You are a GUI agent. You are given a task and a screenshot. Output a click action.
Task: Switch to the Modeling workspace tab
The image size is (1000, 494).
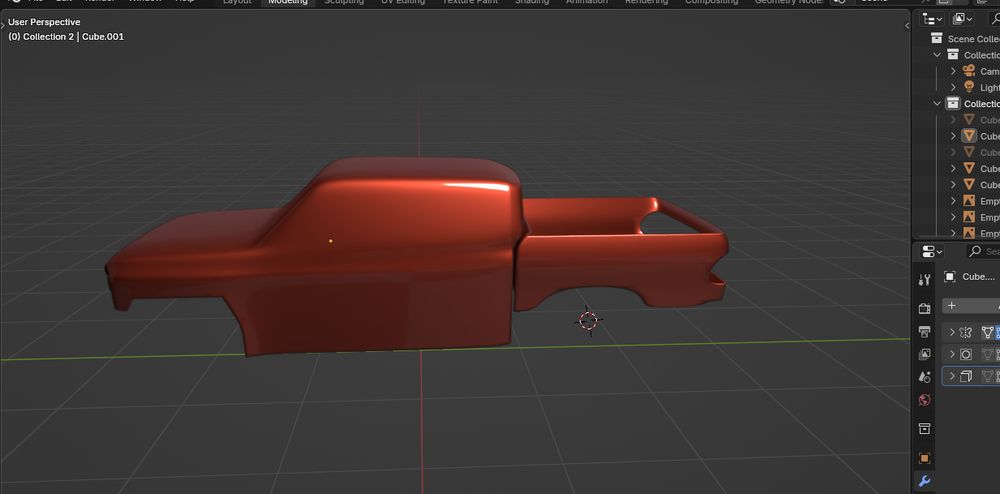pyautogui.click(x=288, y=2)
